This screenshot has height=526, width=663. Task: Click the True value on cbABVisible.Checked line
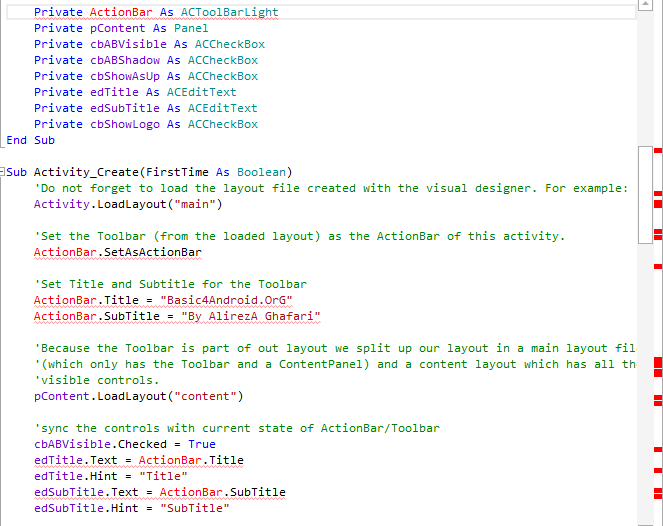coord(201,444)
